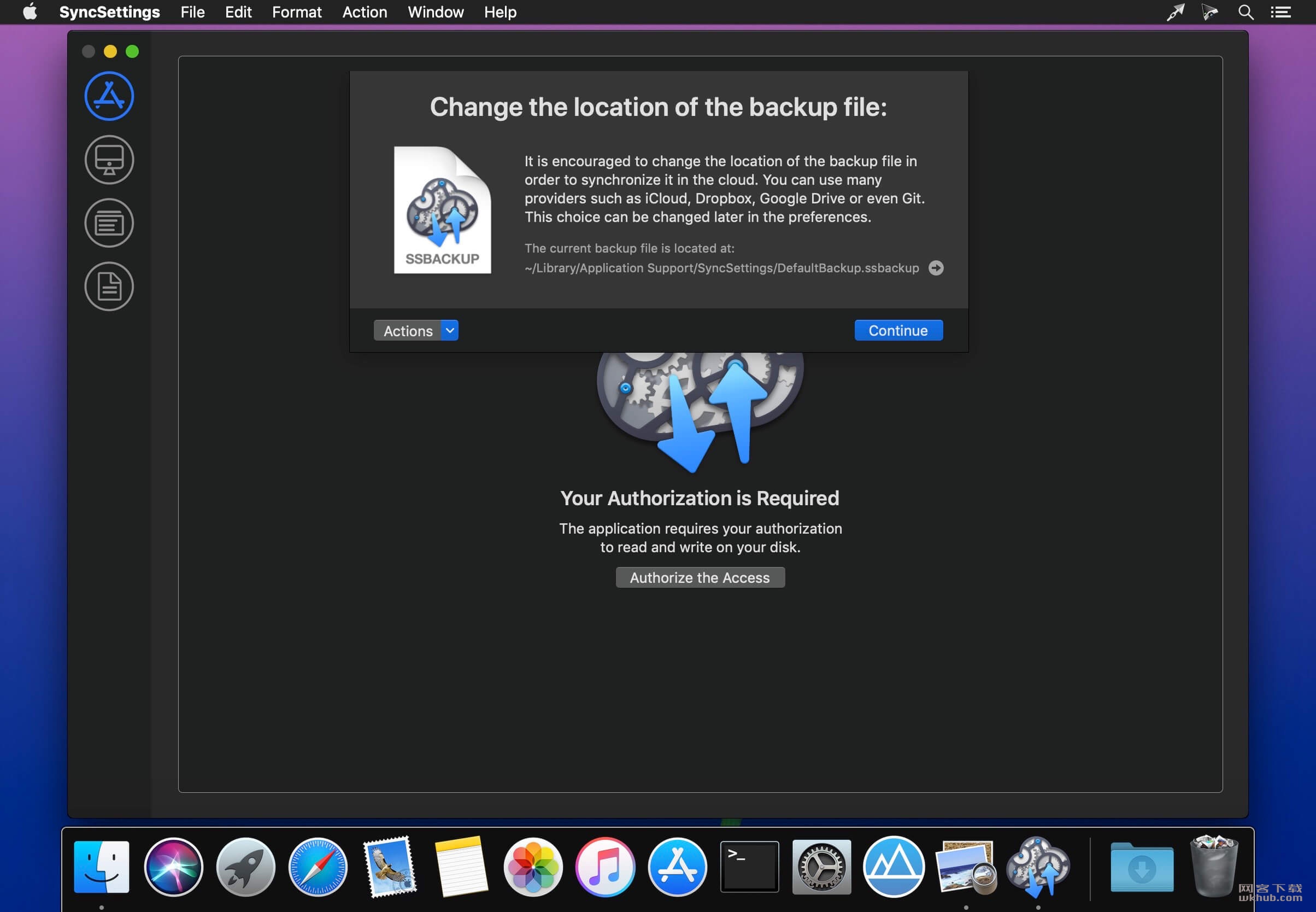Viewport: 1316px width, 912px height.
Task: Open the SyncSettings app menu
Action: point(110,11)
